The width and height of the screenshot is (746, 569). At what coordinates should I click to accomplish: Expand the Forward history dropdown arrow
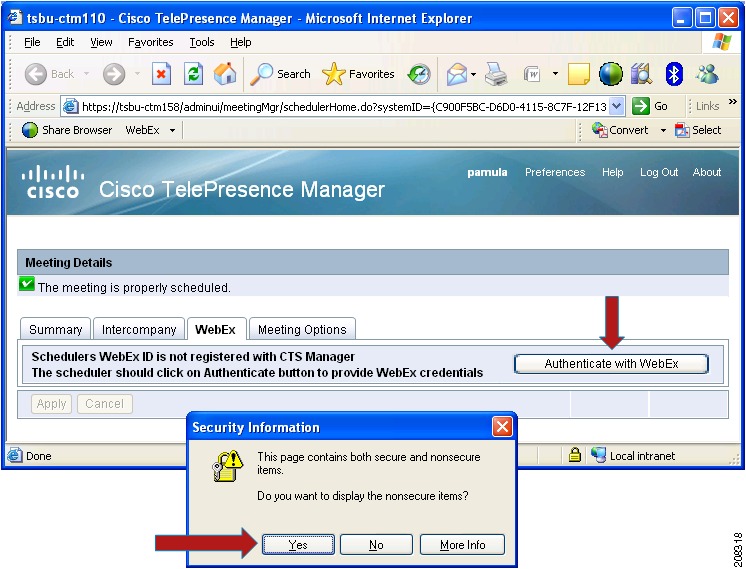pos(137,74)
